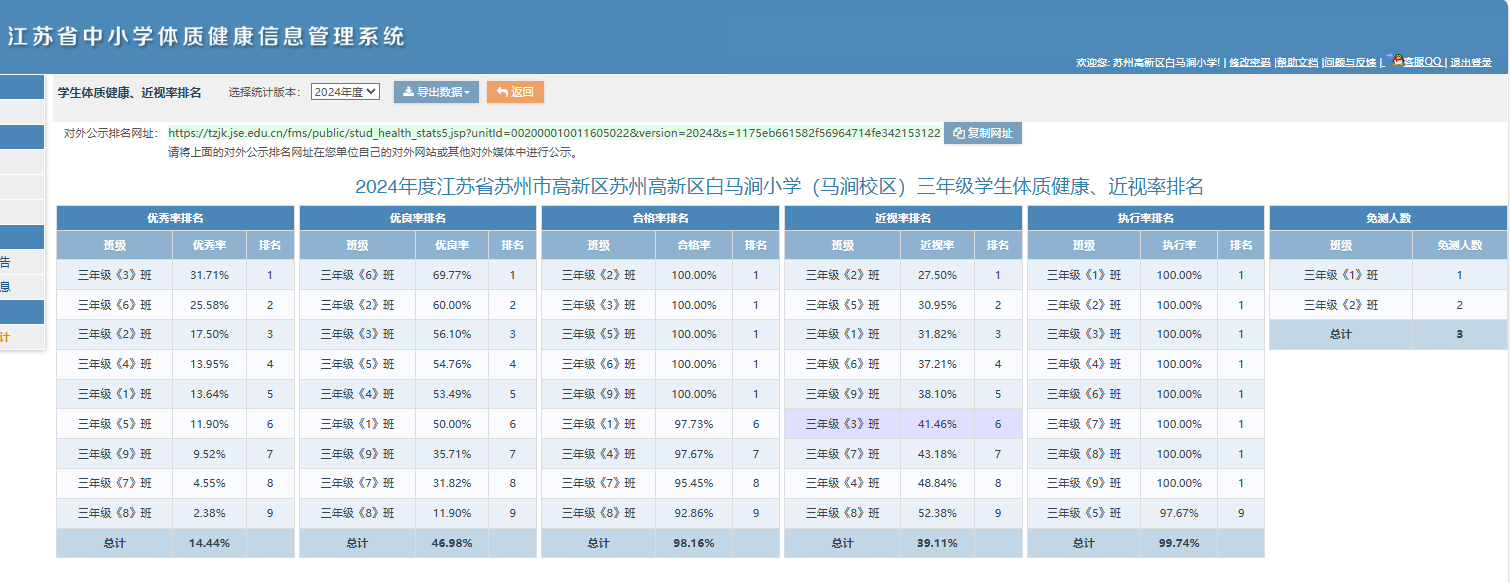Click the 江苏省中小学体质健康信息管理系统 site title
1510x583 pixels.
click(207, 37)
